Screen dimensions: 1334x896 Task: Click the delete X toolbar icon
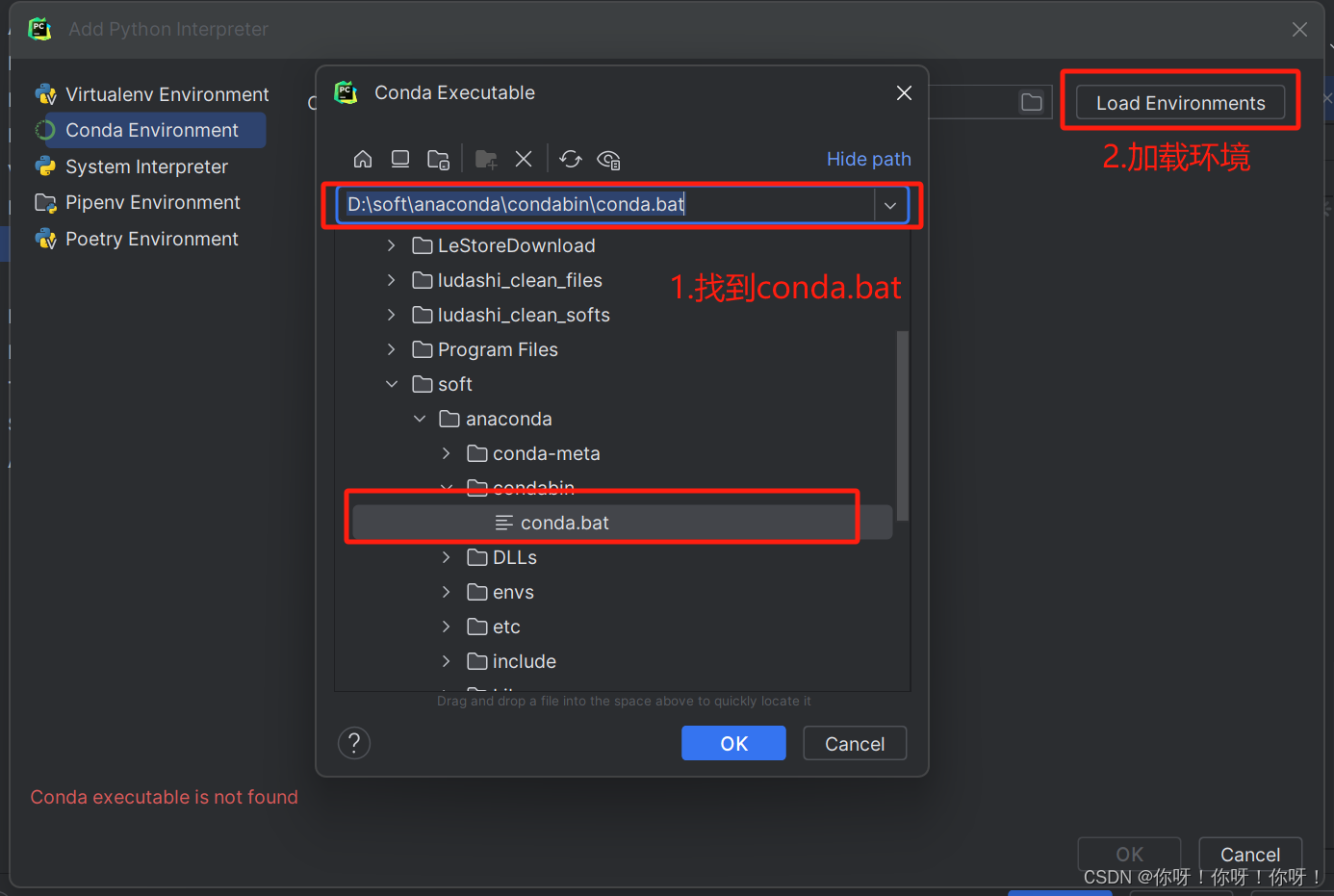[524, 159]
